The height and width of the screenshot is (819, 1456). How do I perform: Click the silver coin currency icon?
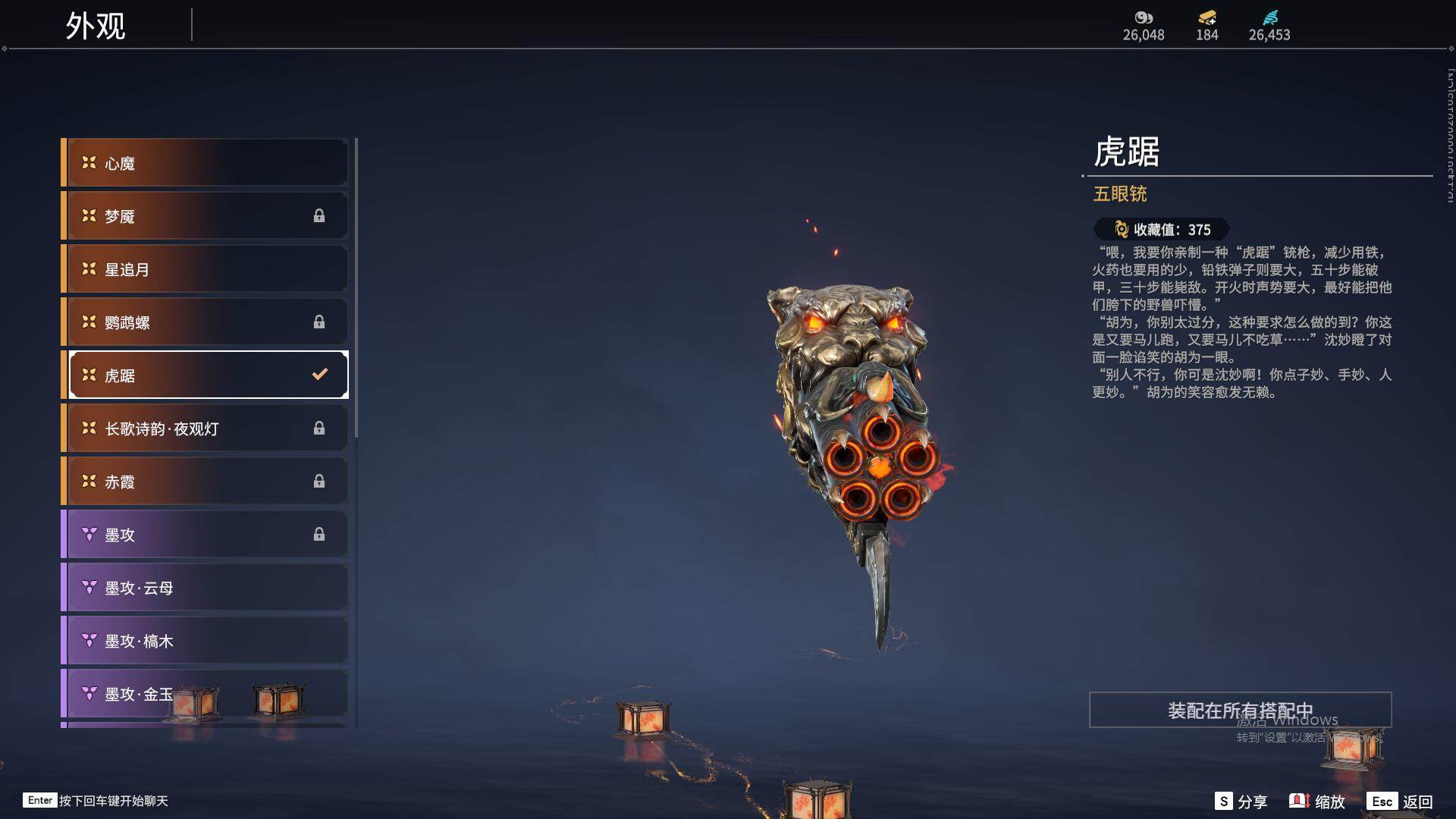coord(1143,17)
